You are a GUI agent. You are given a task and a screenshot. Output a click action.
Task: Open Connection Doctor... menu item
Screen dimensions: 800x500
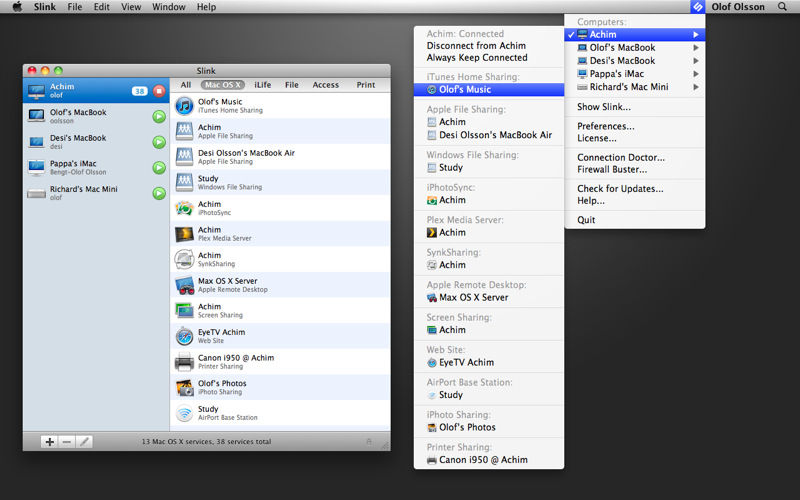point(621,158)
